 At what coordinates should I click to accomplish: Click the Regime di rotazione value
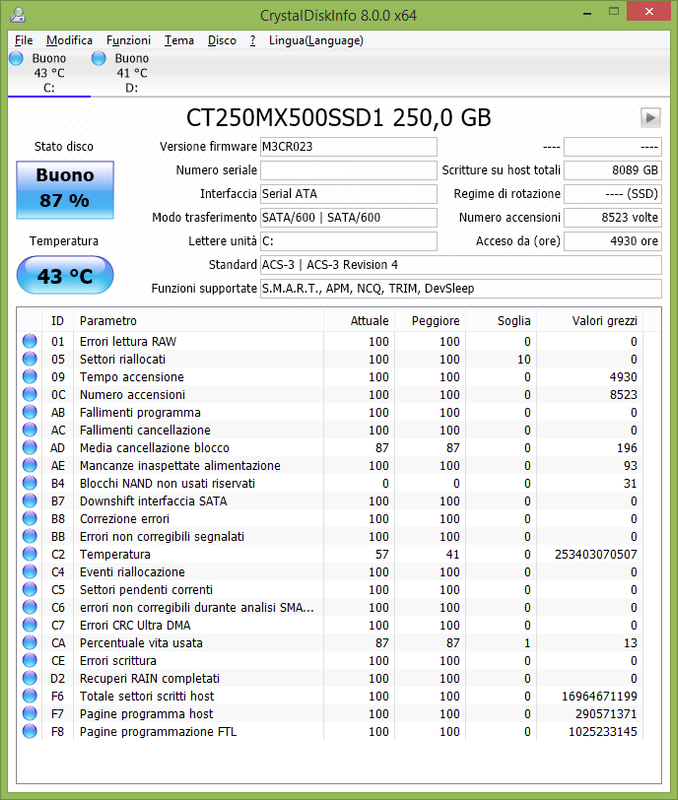613,194
